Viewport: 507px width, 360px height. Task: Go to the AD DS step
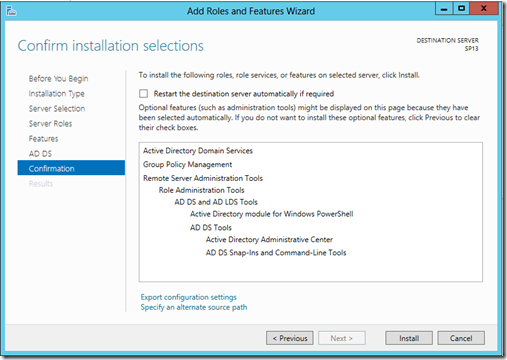[40, 154]
